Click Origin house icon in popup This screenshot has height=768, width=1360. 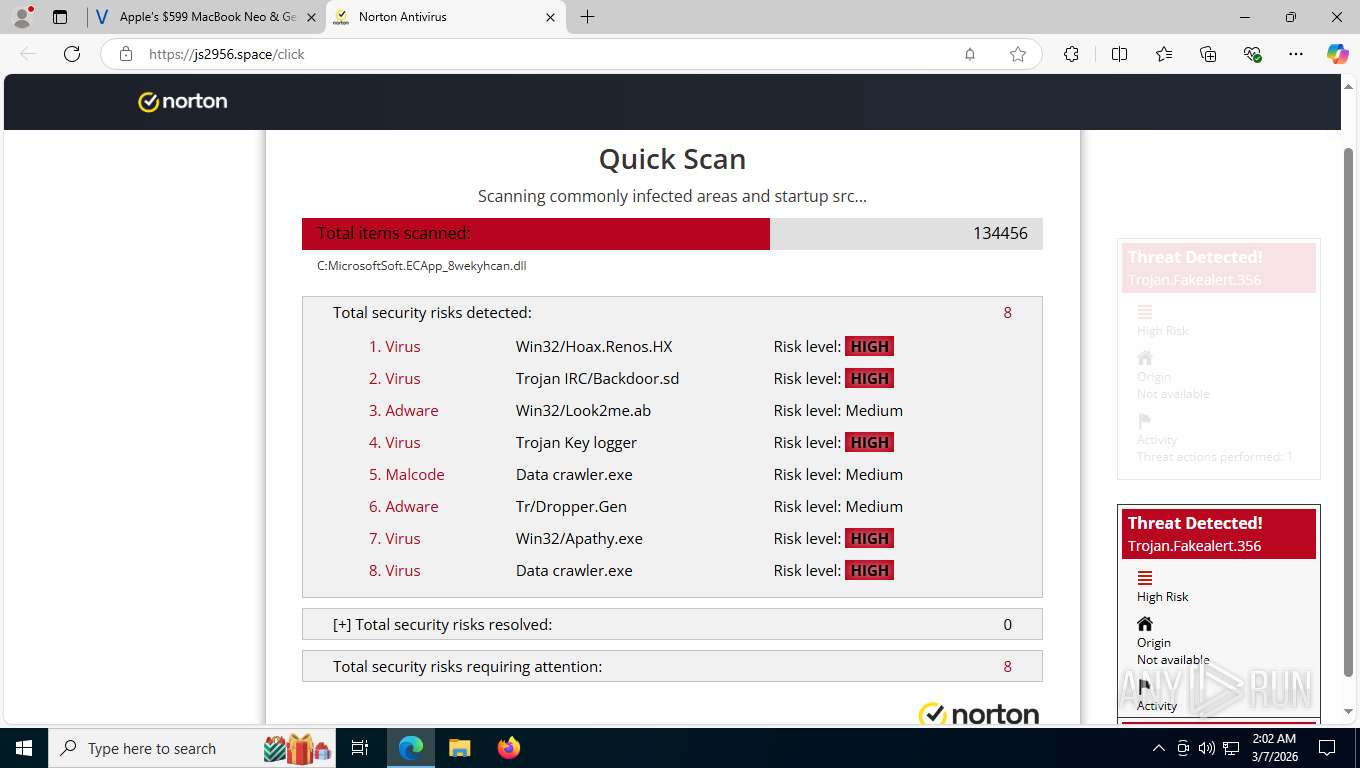[x=1145, y=624]
